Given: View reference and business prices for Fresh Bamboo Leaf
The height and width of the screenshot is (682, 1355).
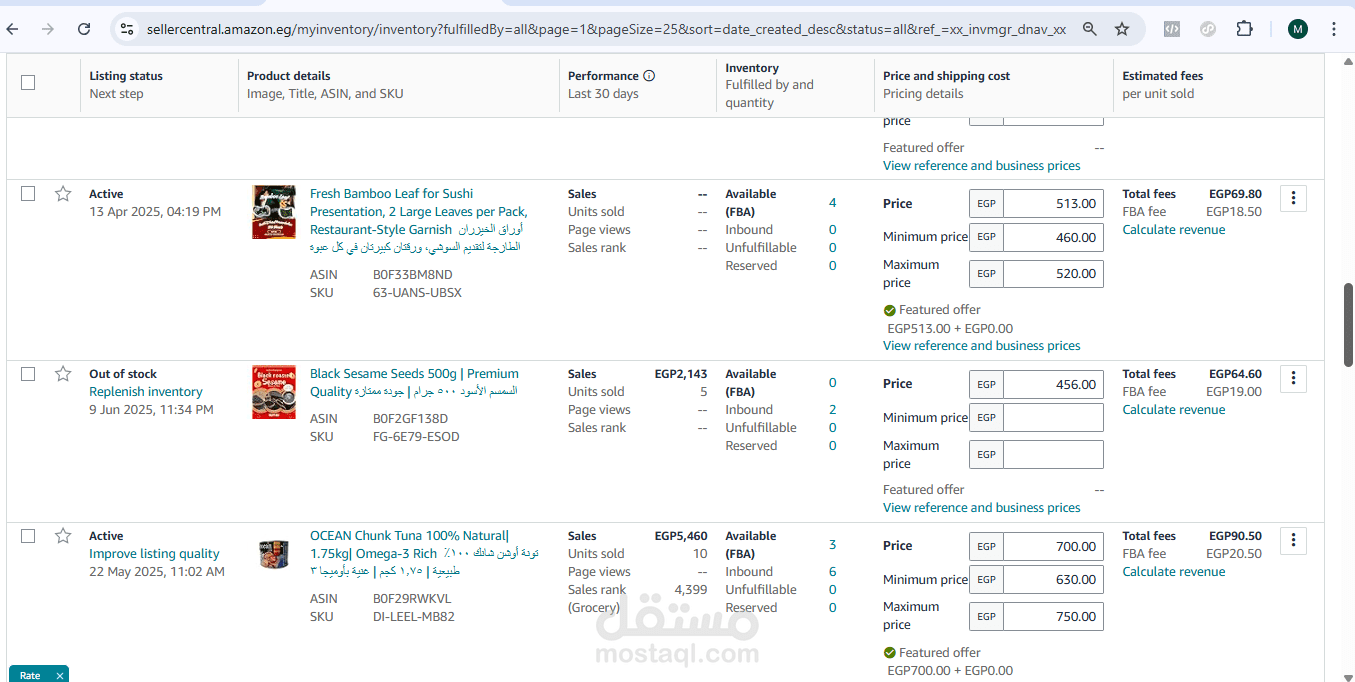Looking at the screenshot, I should [982, 346].
